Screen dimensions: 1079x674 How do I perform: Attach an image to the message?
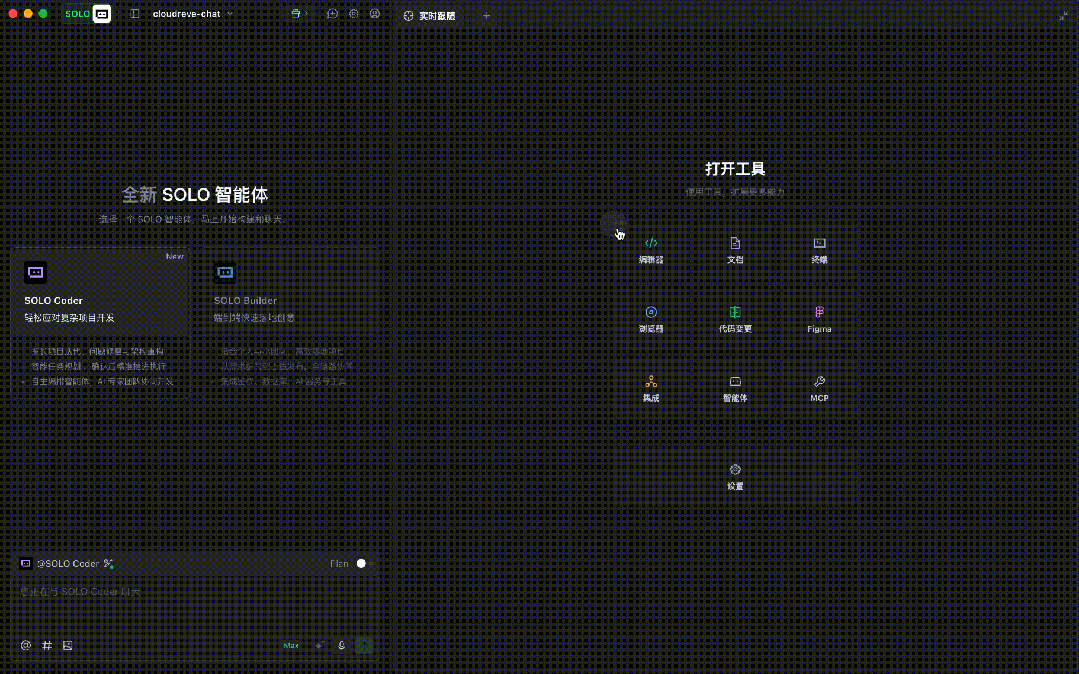coord(67,645)
